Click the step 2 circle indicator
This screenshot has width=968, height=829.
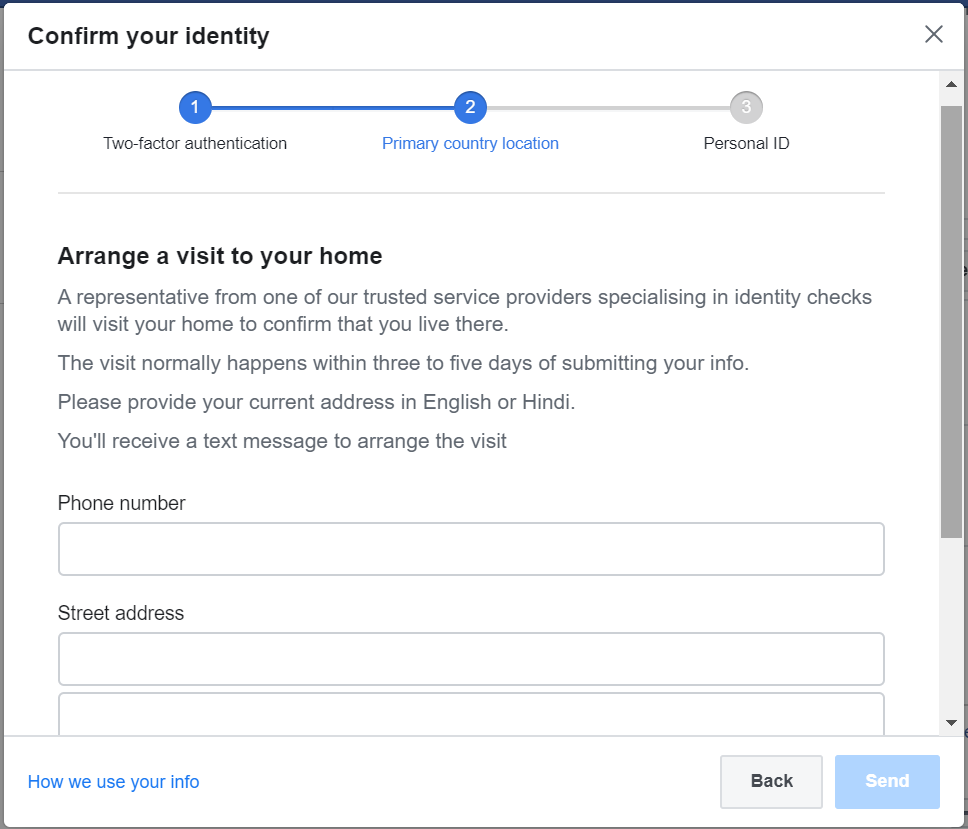click(x=470, y=107)
